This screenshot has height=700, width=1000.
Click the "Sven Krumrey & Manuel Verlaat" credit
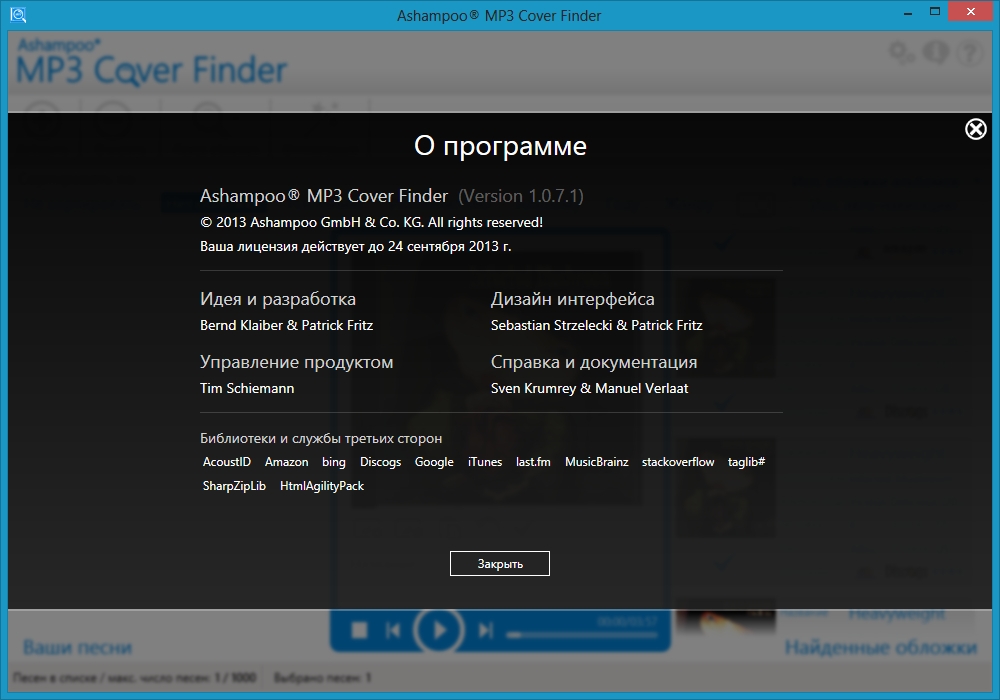tap(589, 388)
